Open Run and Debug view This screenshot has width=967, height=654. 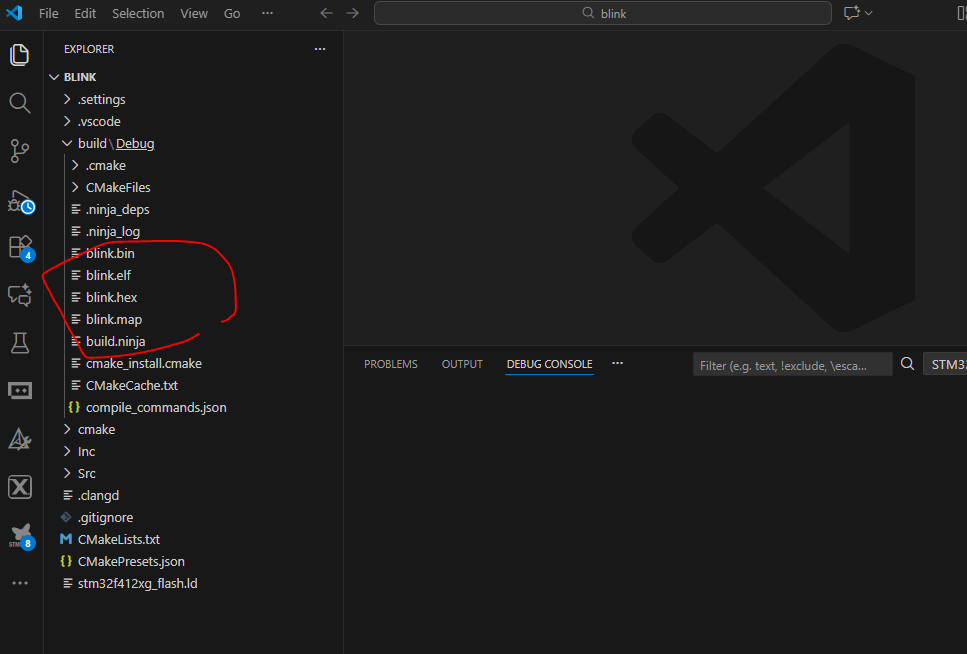pyautogui.click(x=20, y=201)
